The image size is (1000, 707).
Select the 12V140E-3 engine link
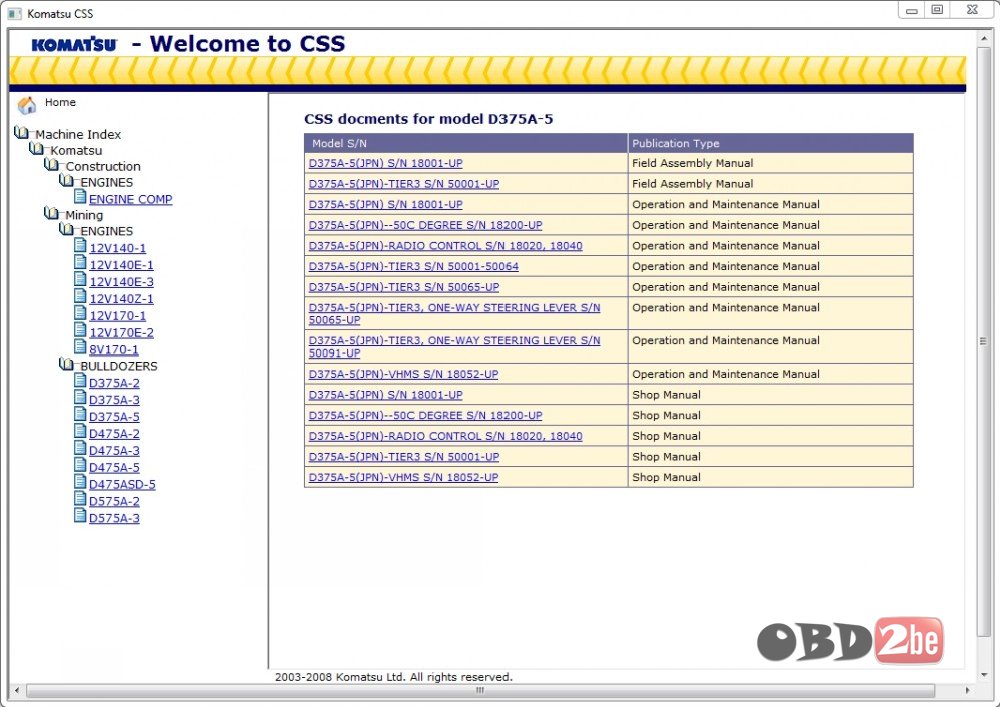pos(121,282)
